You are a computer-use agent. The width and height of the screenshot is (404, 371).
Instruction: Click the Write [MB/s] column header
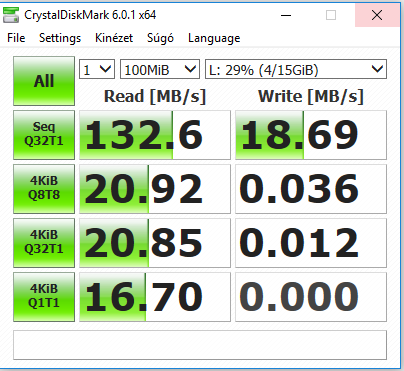pos(311,96)
